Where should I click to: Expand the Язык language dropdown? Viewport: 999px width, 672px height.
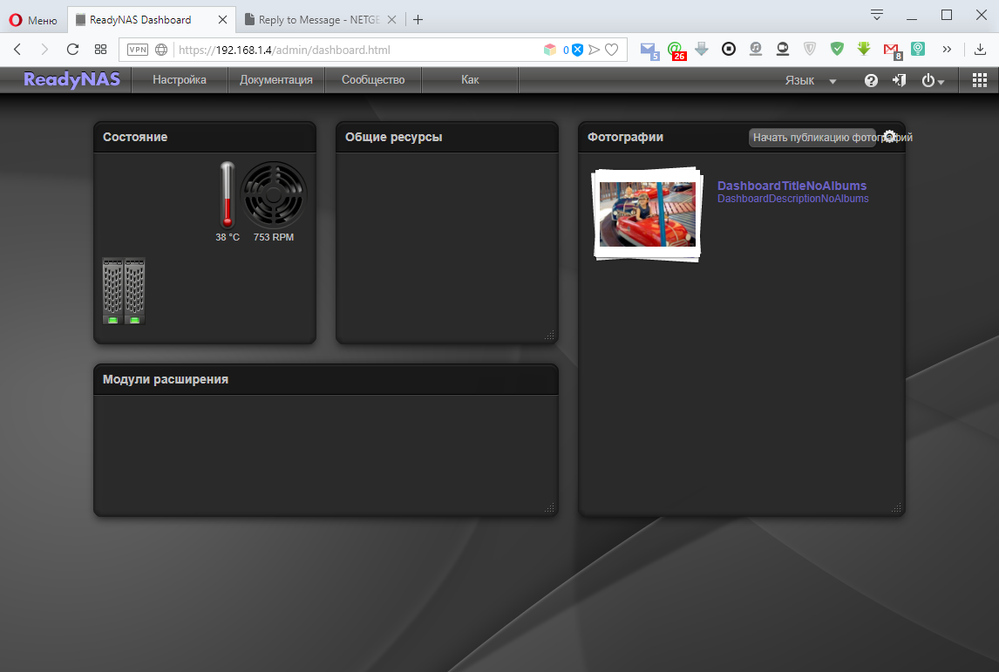click(x=810, y=81)
